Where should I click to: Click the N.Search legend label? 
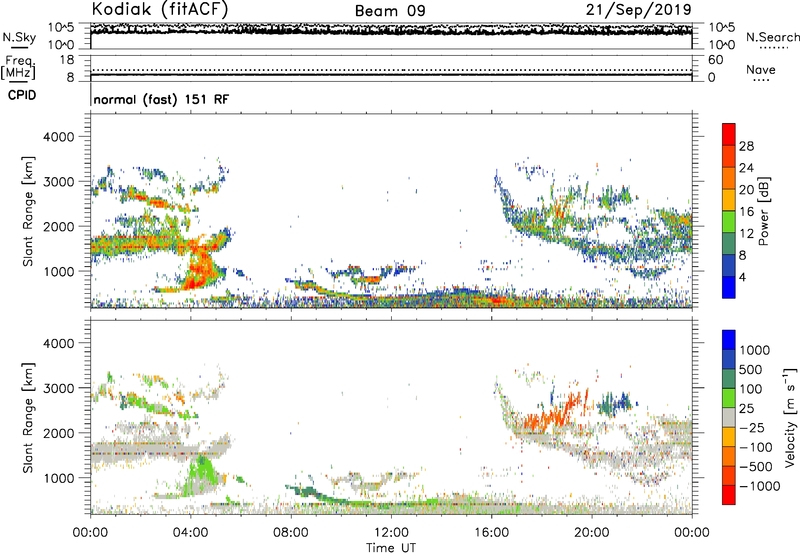pyautogui.click(x=772, y=37)
